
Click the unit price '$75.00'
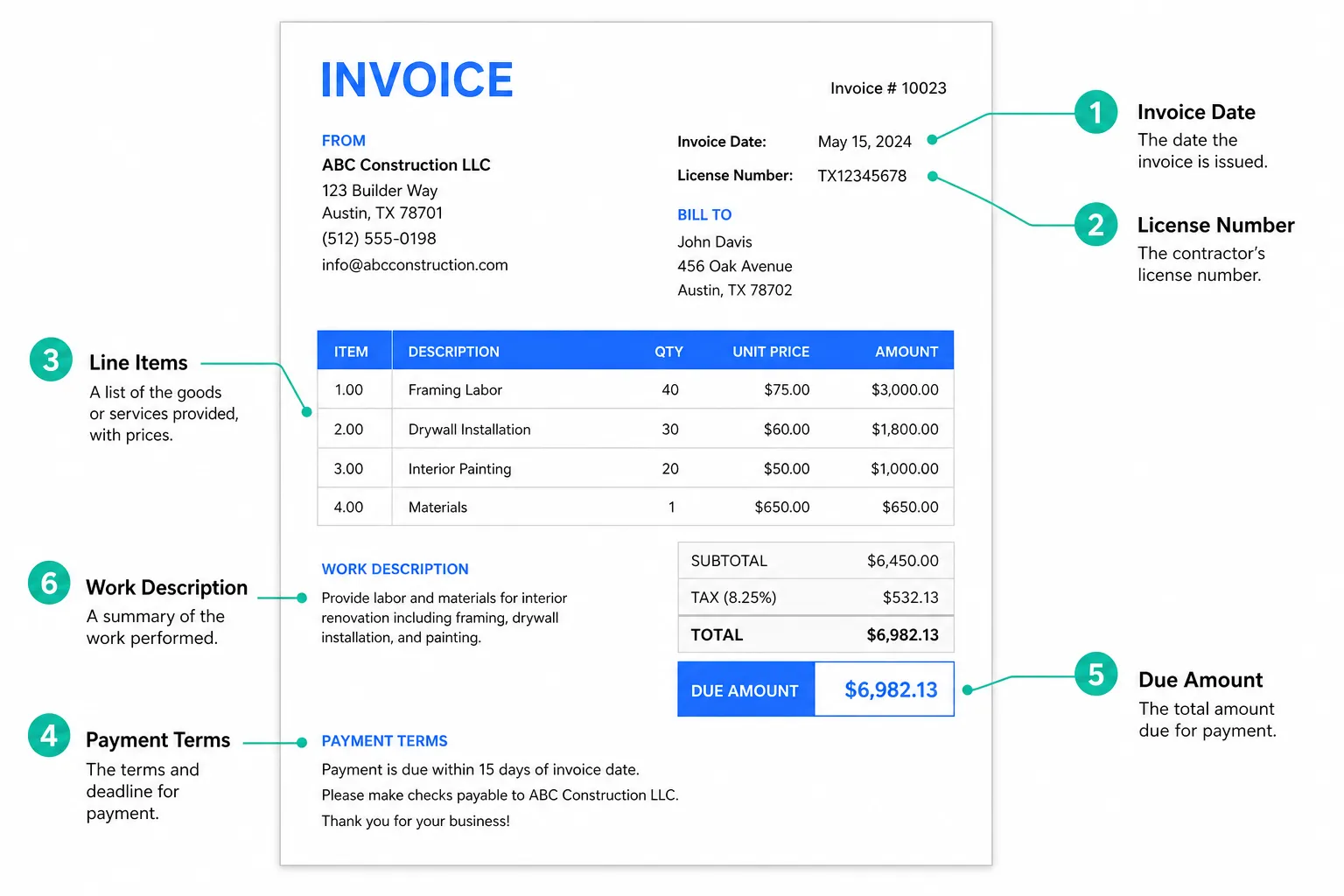(787, 390)
